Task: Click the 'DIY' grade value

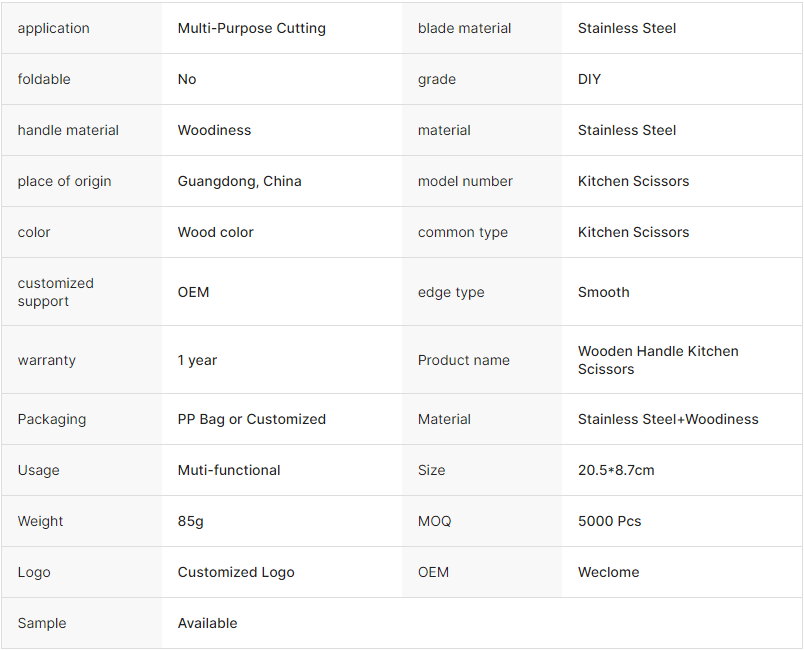Action: point(589,79)
